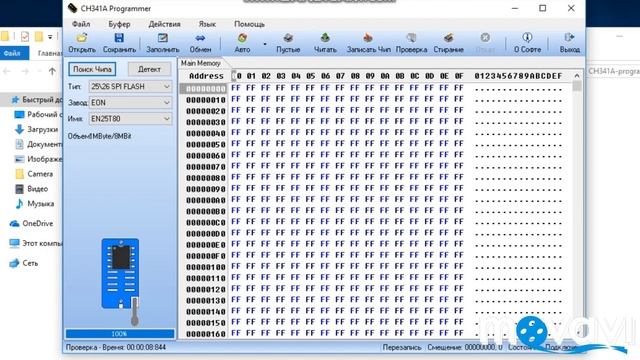Click the 0123456789ABCDEF ASCII column header
This screenshot has height=360, width=640.
tap(518, 76)
